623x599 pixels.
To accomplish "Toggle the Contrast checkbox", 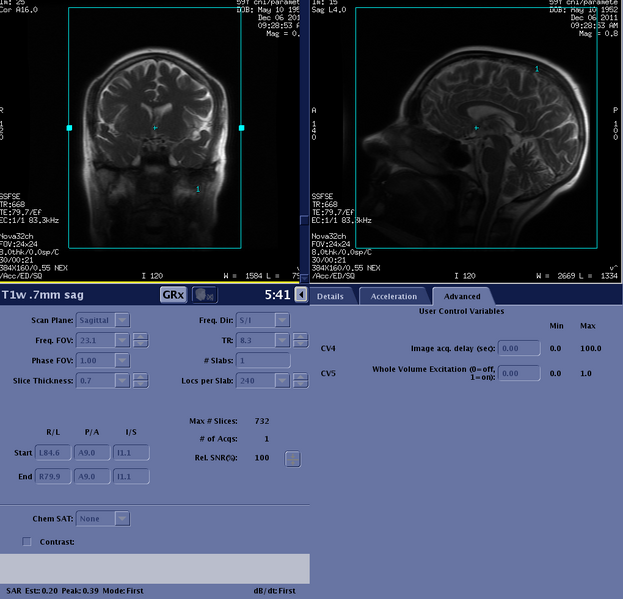I will coord(27,542).
